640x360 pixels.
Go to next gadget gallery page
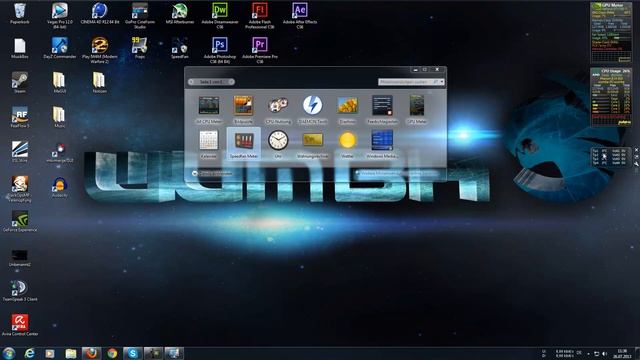231,82
